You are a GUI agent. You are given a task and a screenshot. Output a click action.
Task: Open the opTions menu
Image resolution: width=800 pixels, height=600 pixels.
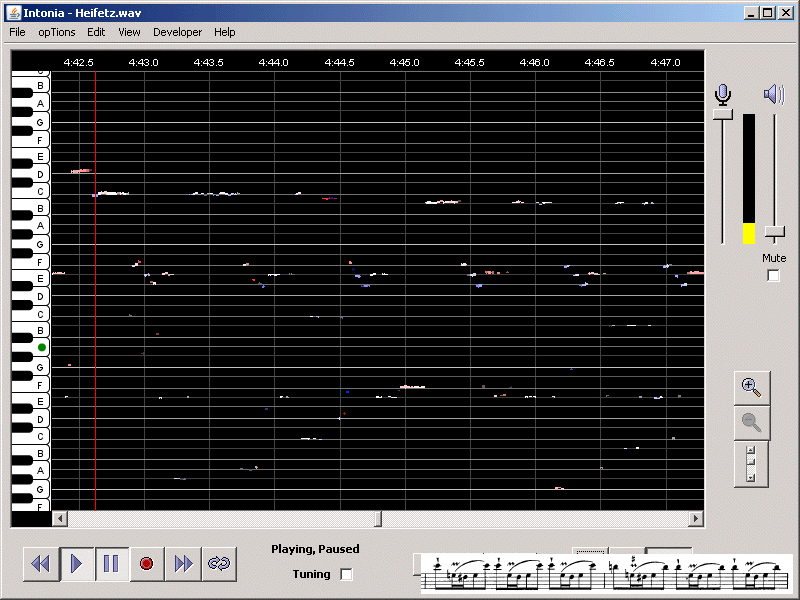pos(57,32)
